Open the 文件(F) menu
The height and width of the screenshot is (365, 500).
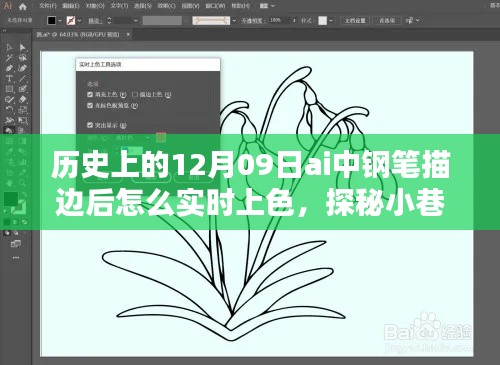[x=48, y=6]
